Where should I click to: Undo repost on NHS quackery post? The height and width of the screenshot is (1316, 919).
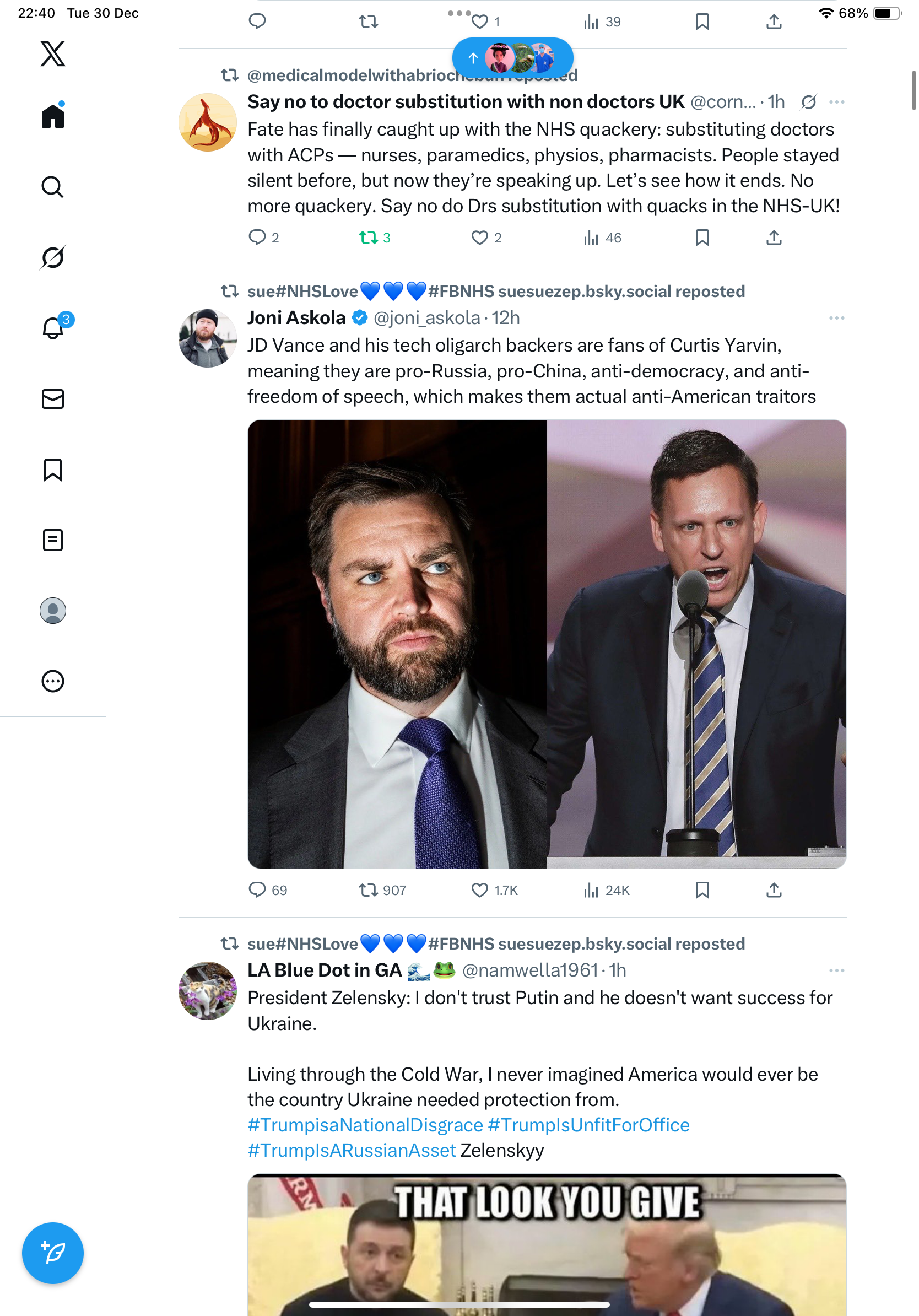[x=368, y=238]
